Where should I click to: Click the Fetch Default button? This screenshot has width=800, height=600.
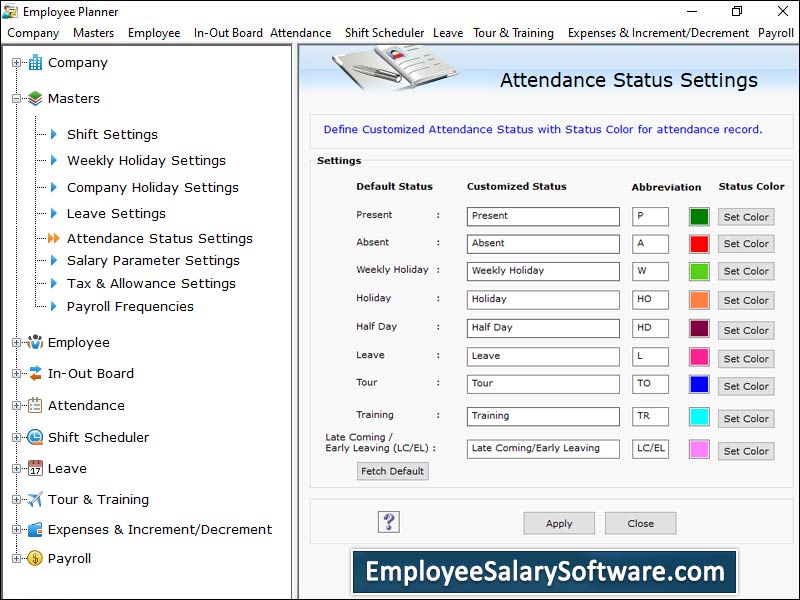click(393, 471)
